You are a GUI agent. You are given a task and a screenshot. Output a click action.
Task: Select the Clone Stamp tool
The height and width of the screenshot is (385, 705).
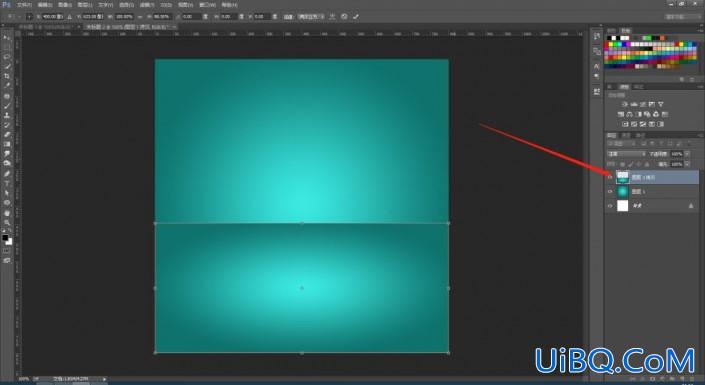click(6, 116)
